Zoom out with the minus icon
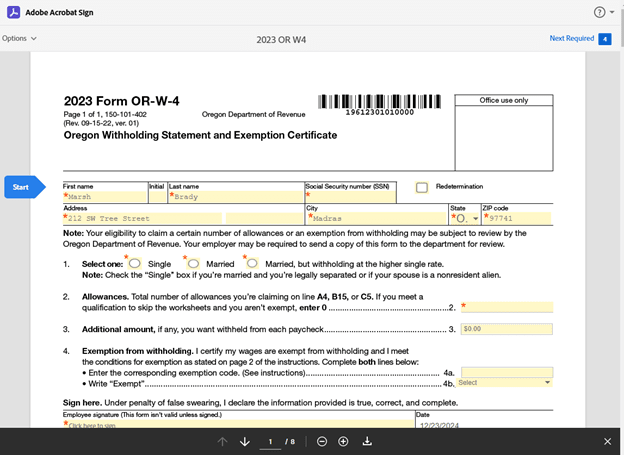The height and width of the screenshot is (455, 624). pyautogui.click(x=322, y=441)
